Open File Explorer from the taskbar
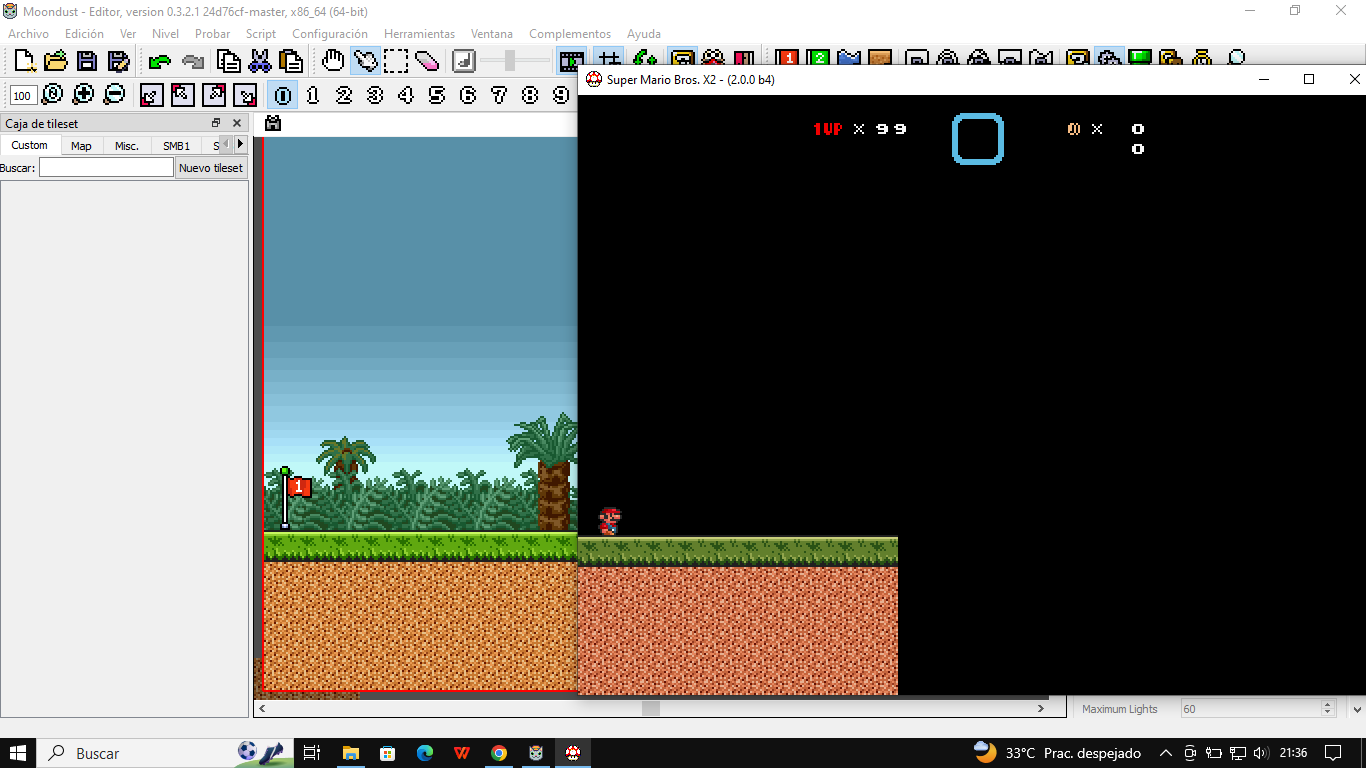 coord(350,753)
